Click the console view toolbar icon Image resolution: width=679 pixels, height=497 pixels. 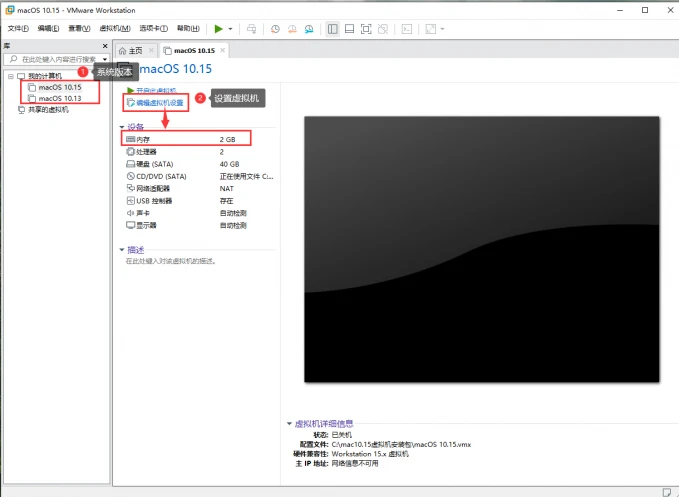pyautogui.click(x=408, y=29)
